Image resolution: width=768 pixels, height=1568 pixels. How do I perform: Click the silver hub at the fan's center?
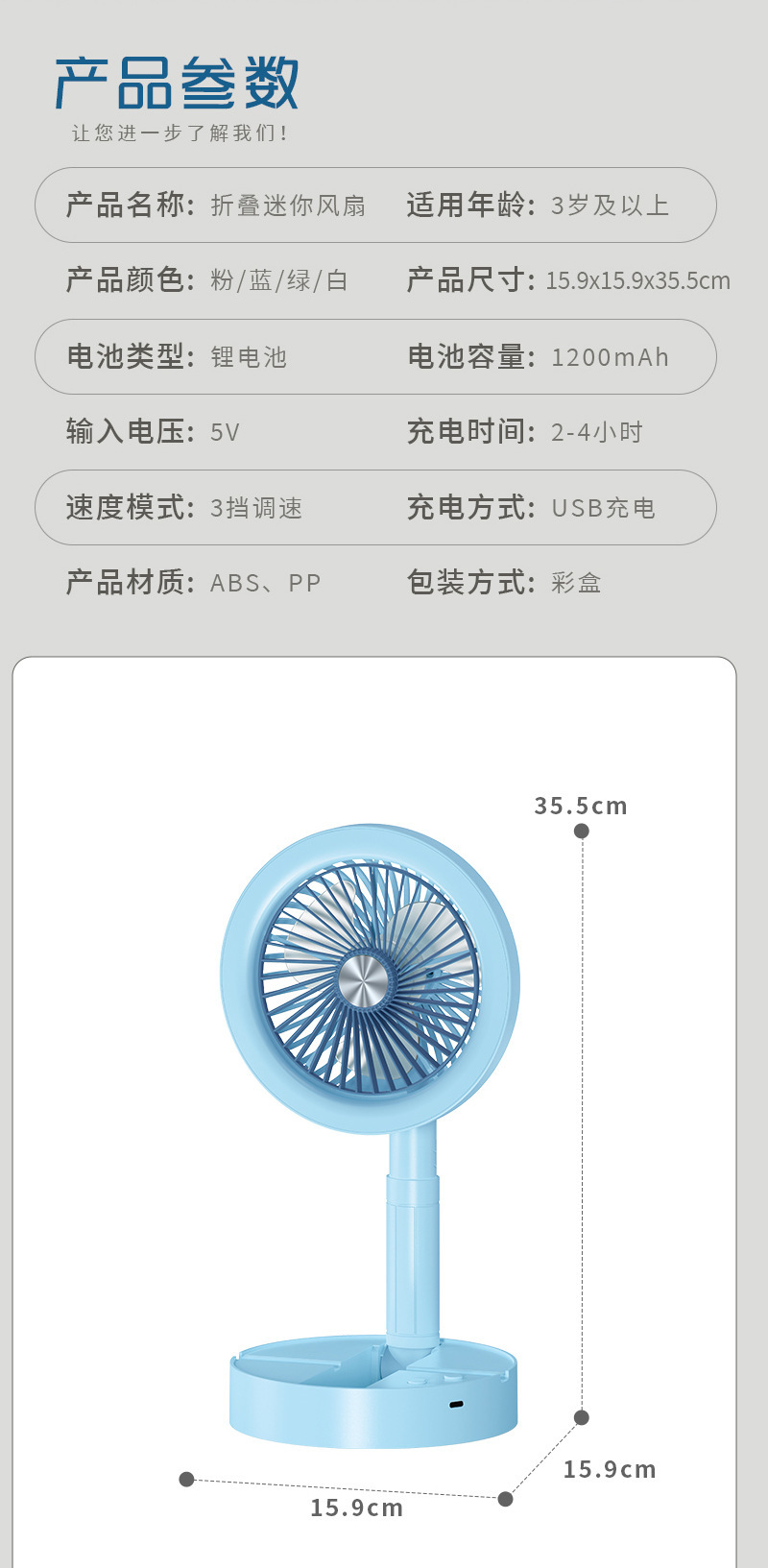pyautogui.click(x=364, y=979)
